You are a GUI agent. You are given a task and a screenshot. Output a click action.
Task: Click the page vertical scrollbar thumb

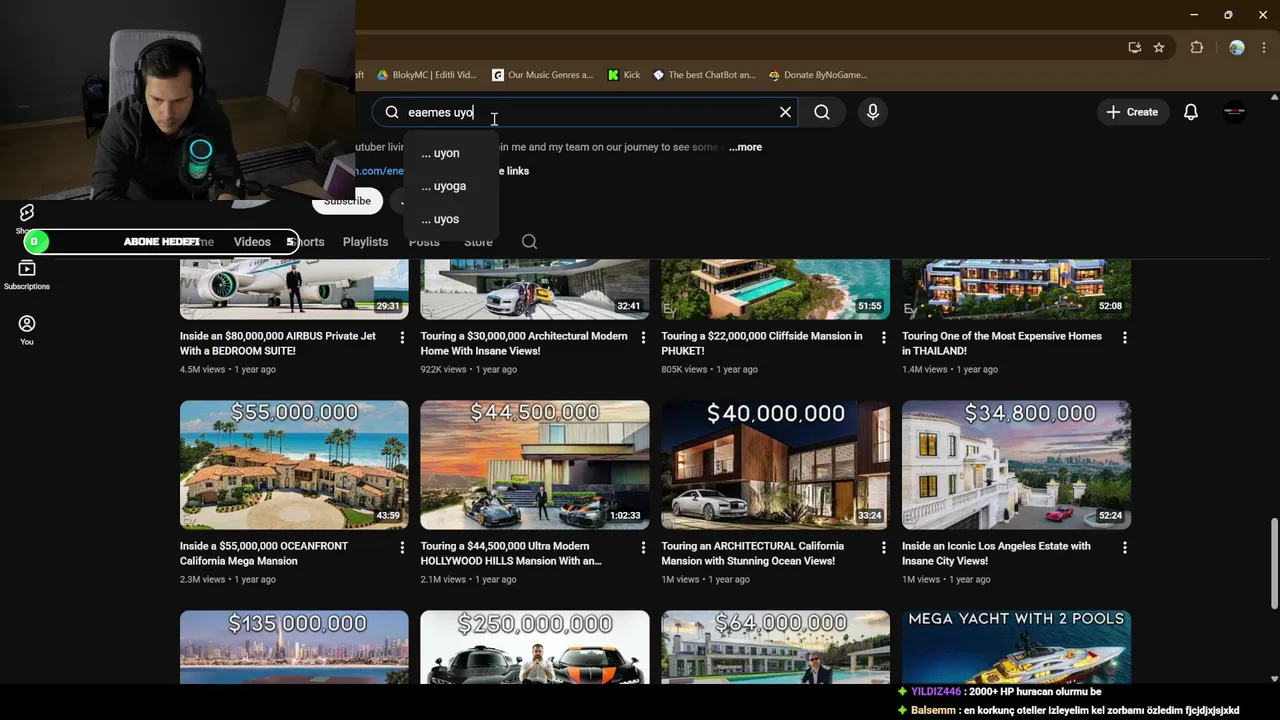[x=1274, y=563]
